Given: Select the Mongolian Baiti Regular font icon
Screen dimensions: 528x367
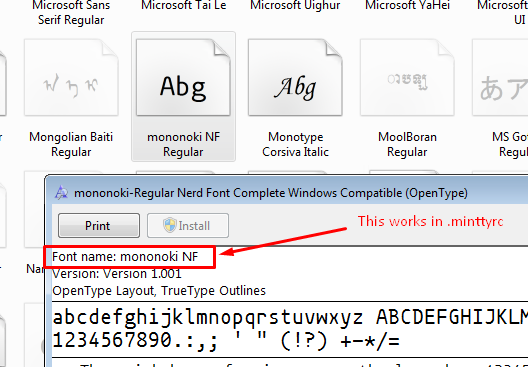Looking at the screenshot, I should pyautogui.click(x=71, y=77).
